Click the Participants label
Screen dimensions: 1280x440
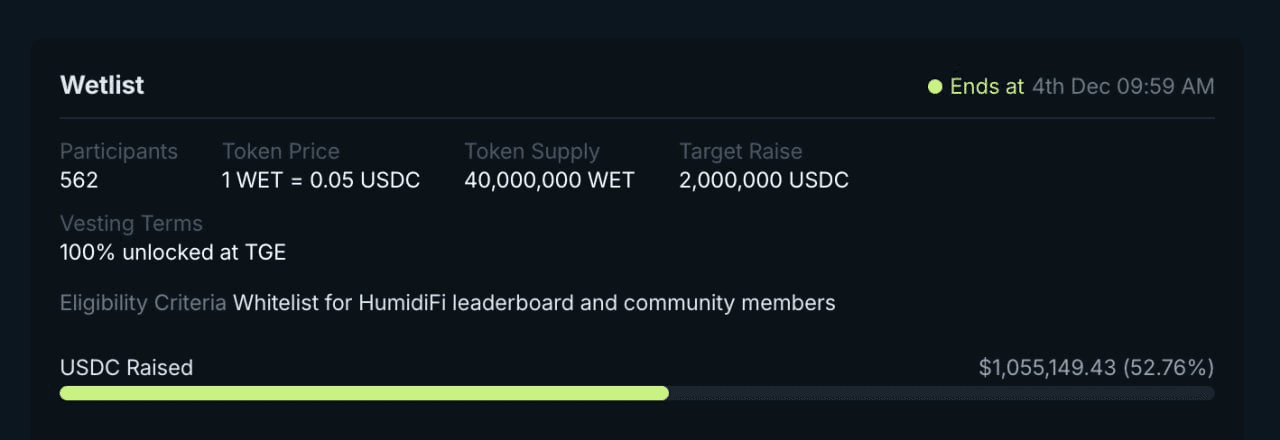pyautogui.click(x=119, y=152)
